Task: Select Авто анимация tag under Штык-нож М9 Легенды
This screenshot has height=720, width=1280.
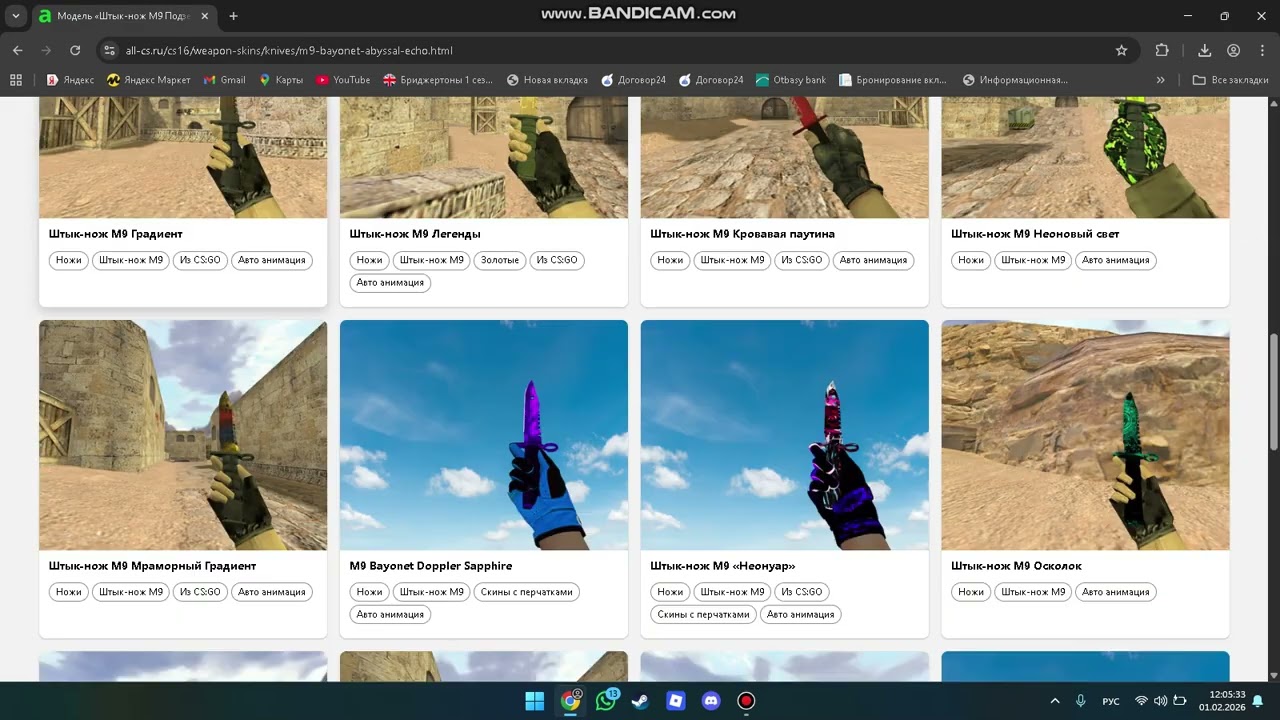Action: [390, 282]
